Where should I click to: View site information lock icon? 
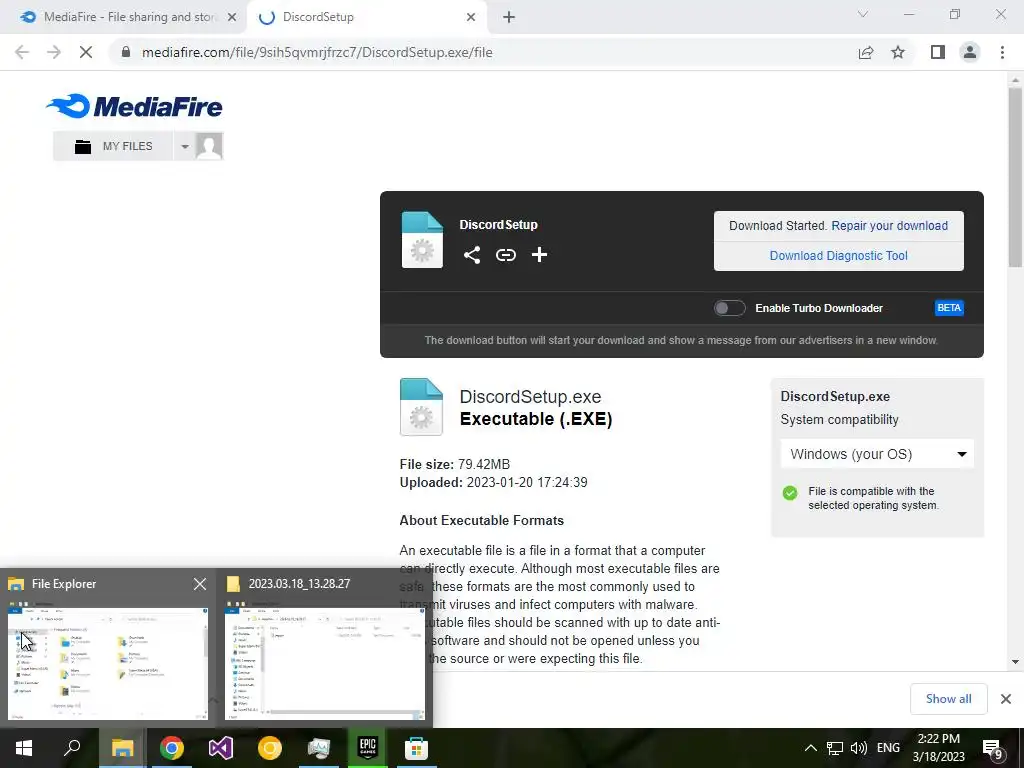pos(126,52)
